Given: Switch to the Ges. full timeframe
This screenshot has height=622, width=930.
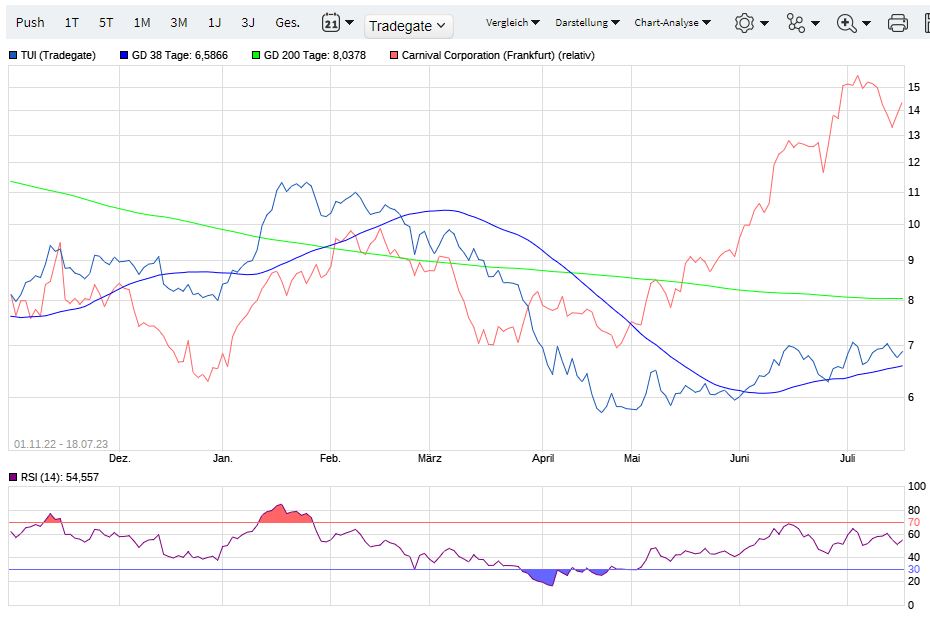Looking at the screenshot, I should (x=288, y=23).
